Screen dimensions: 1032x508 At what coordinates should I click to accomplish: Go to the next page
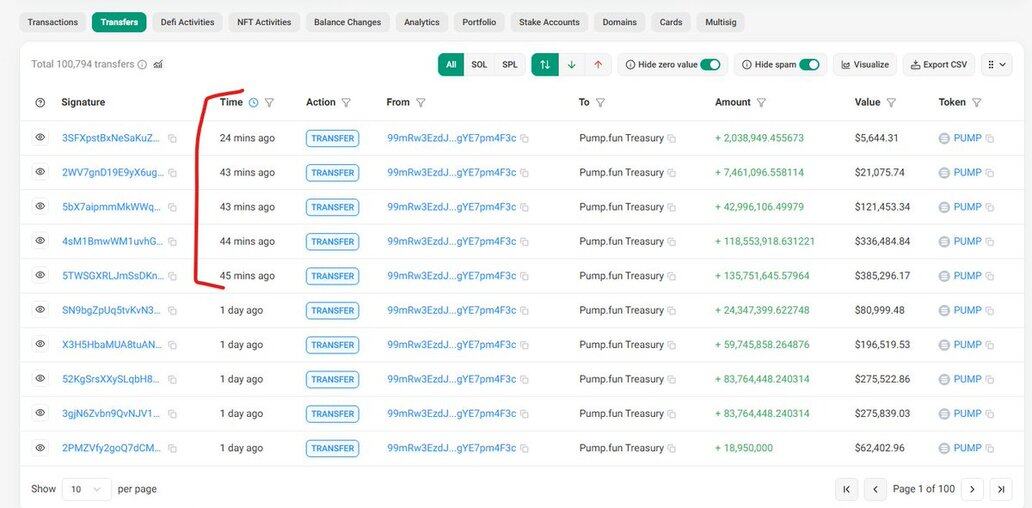[973, 489]
